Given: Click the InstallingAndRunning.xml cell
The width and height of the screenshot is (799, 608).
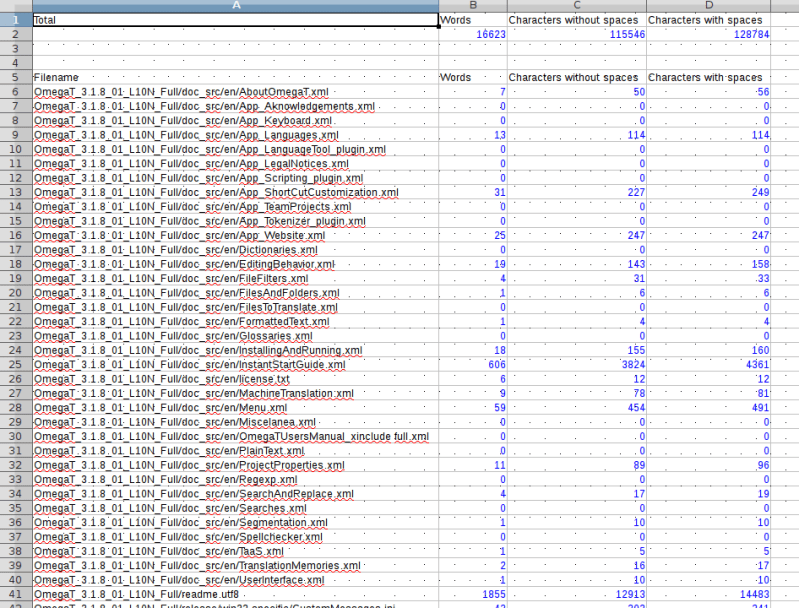Looking at the screenshot, I should point(235,350).
